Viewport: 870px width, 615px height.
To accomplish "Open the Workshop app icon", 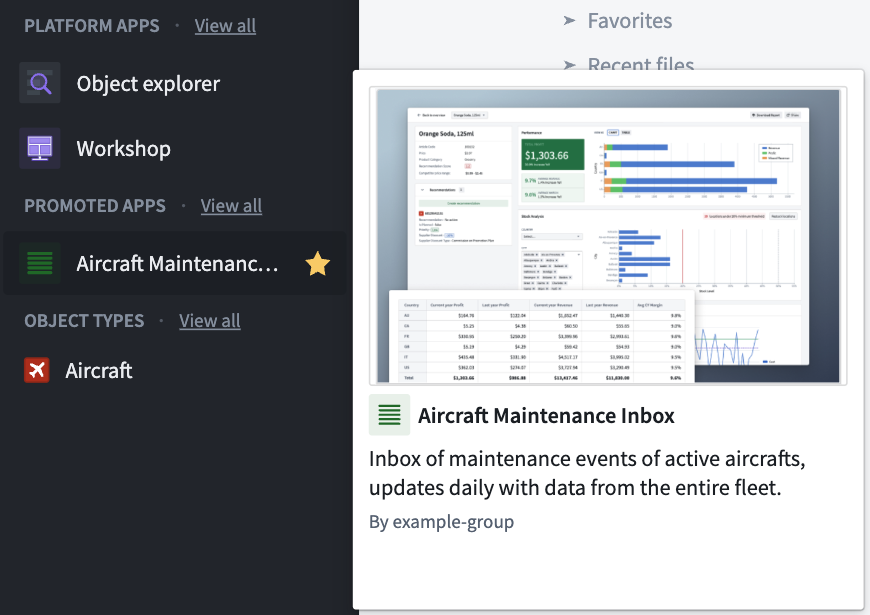I will coord(40,148).
